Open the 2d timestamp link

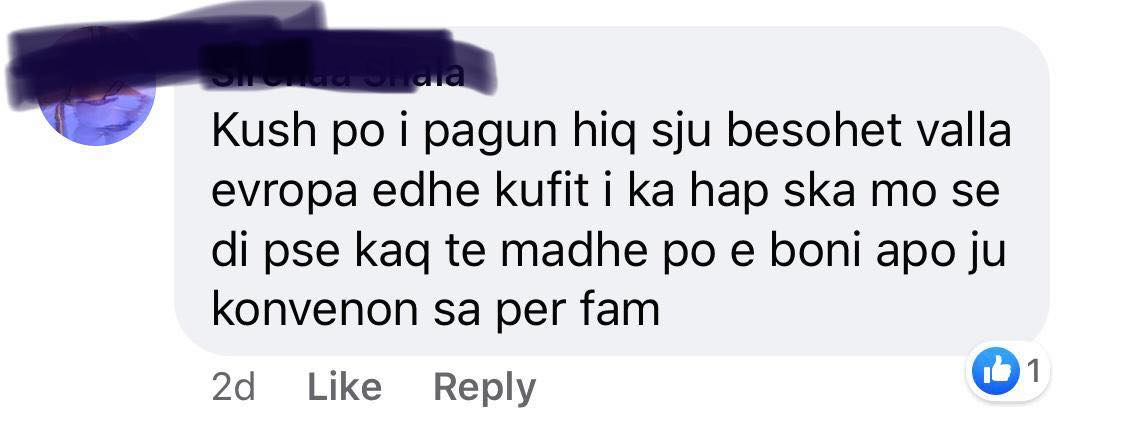234,388
